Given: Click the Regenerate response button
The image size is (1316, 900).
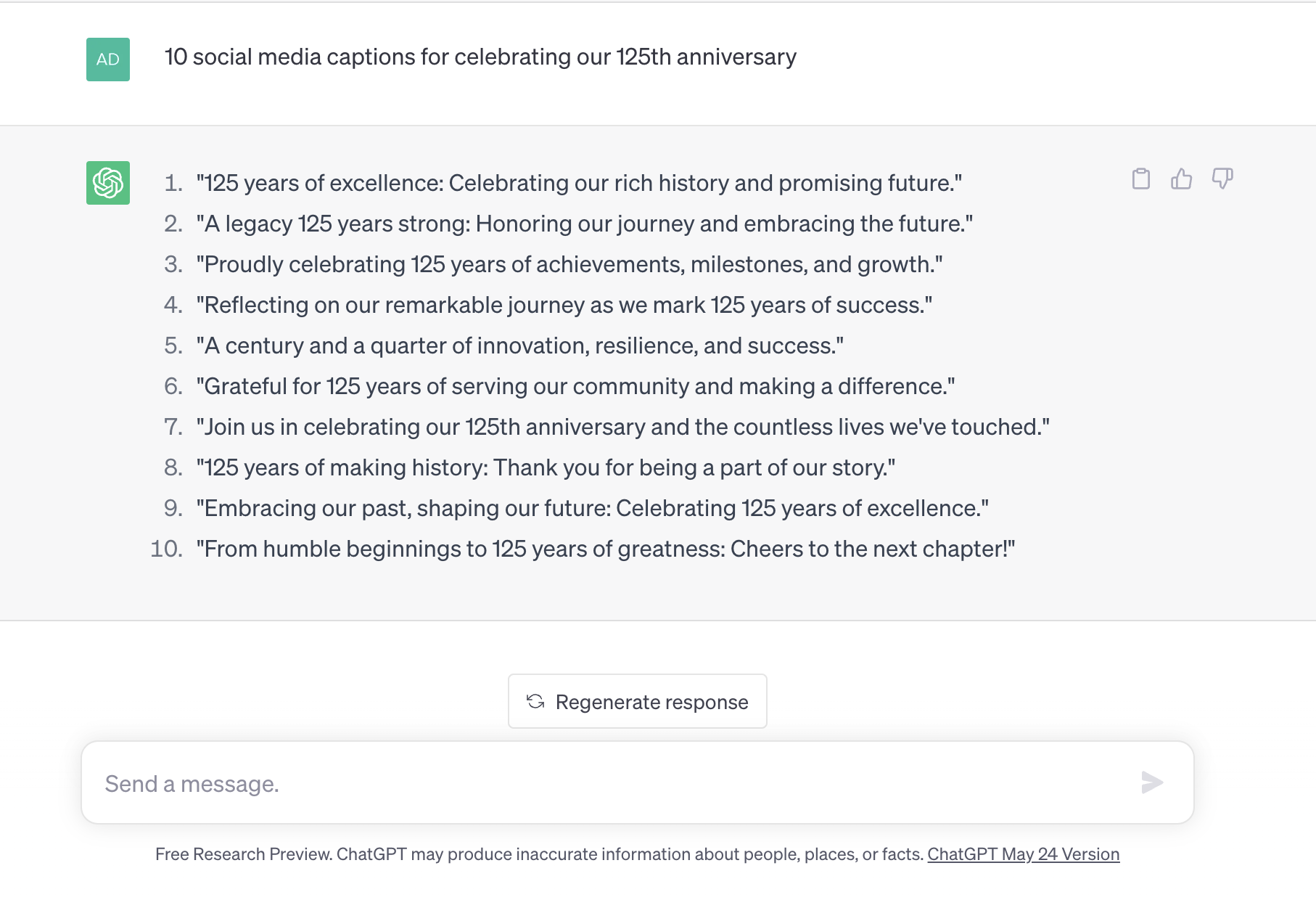Looking at the screenshot, I should coord(638,702).
